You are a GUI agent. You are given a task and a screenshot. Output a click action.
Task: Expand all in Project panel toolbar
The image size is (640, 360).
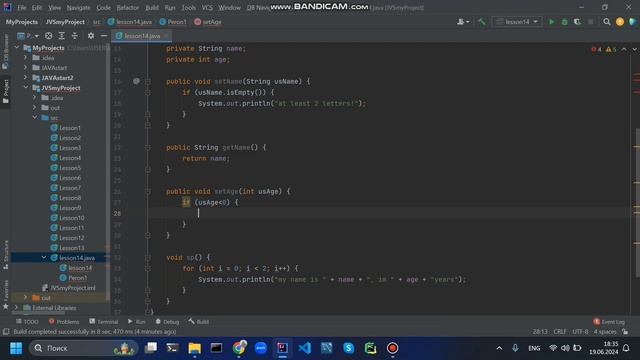point(61,36)
